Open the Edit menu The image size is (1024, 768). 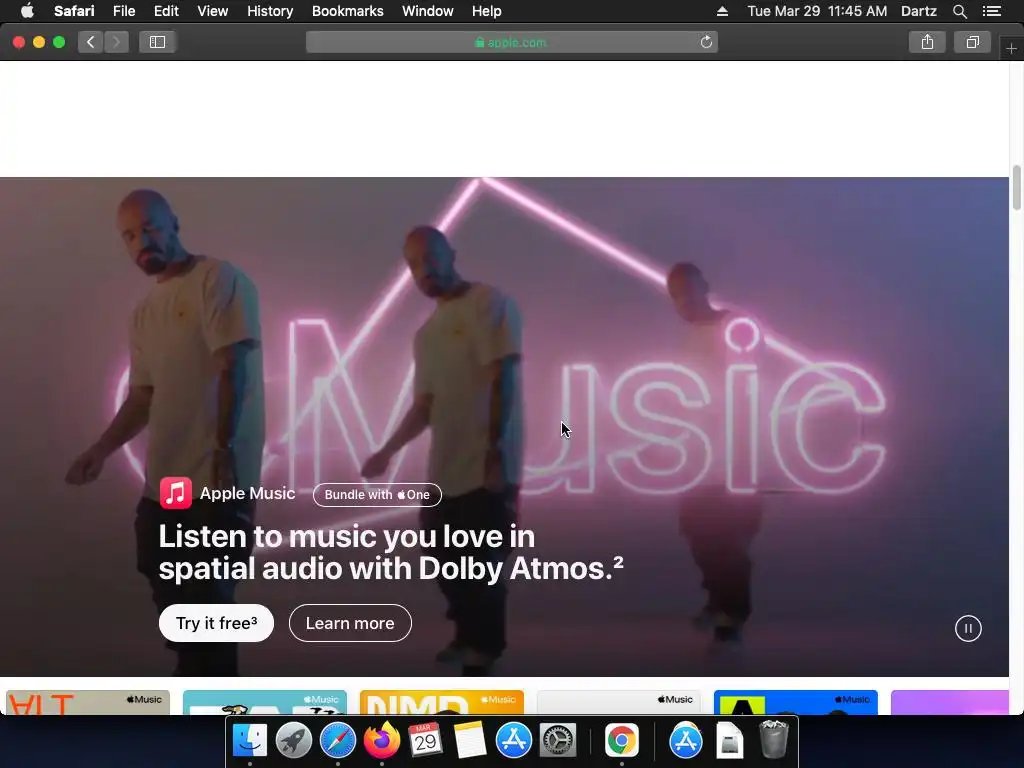[x=166, y=11]
